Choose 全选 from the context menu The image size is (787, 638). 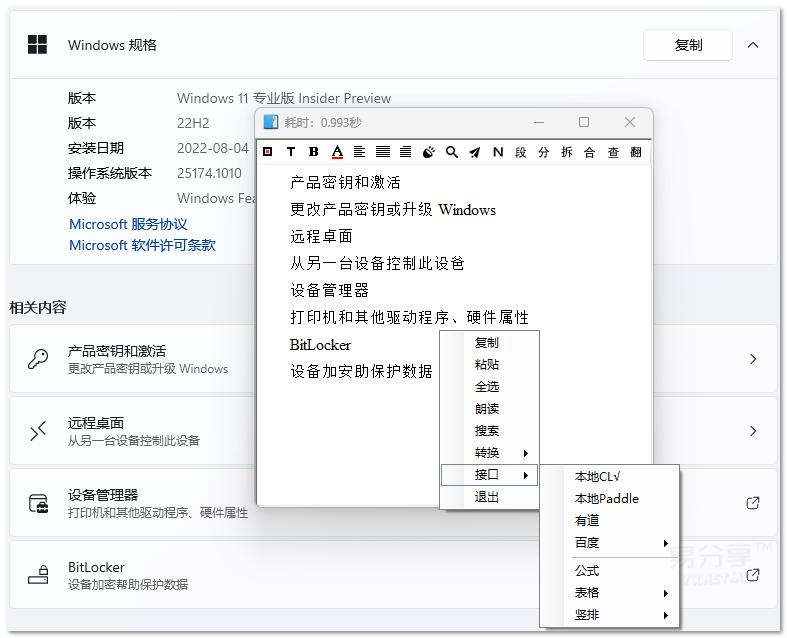(489, 387)
